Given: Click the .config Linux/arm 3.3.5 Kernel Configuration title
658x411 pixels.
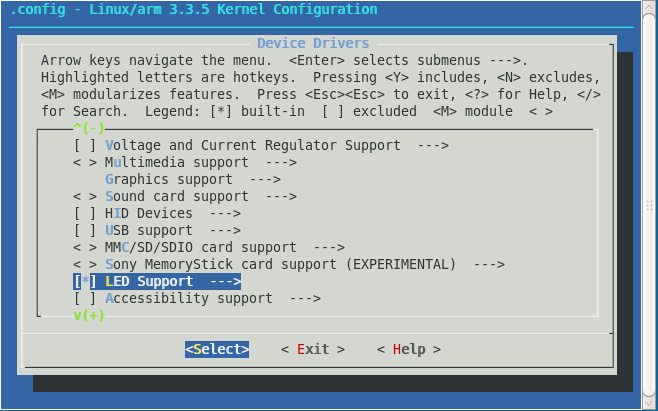Looking at the screenshot, I should pos(193,9).
